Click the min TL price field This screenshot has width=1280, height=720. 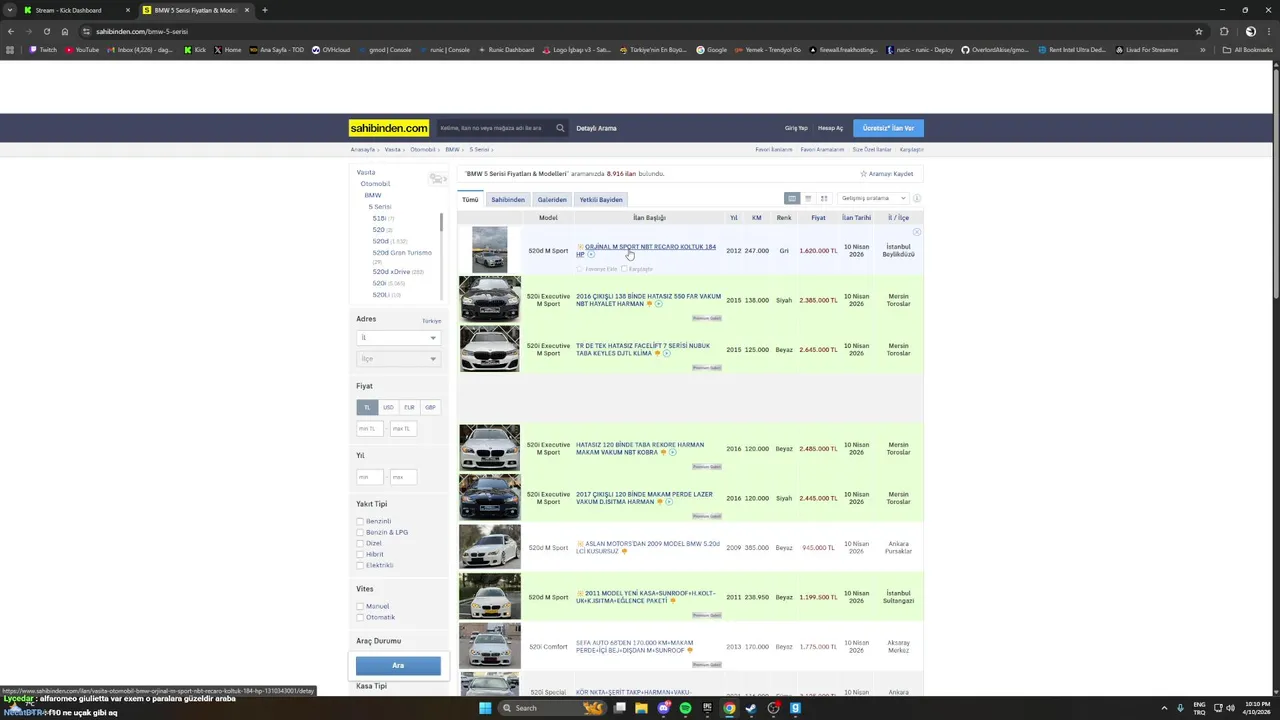click(x=369, y=428)
